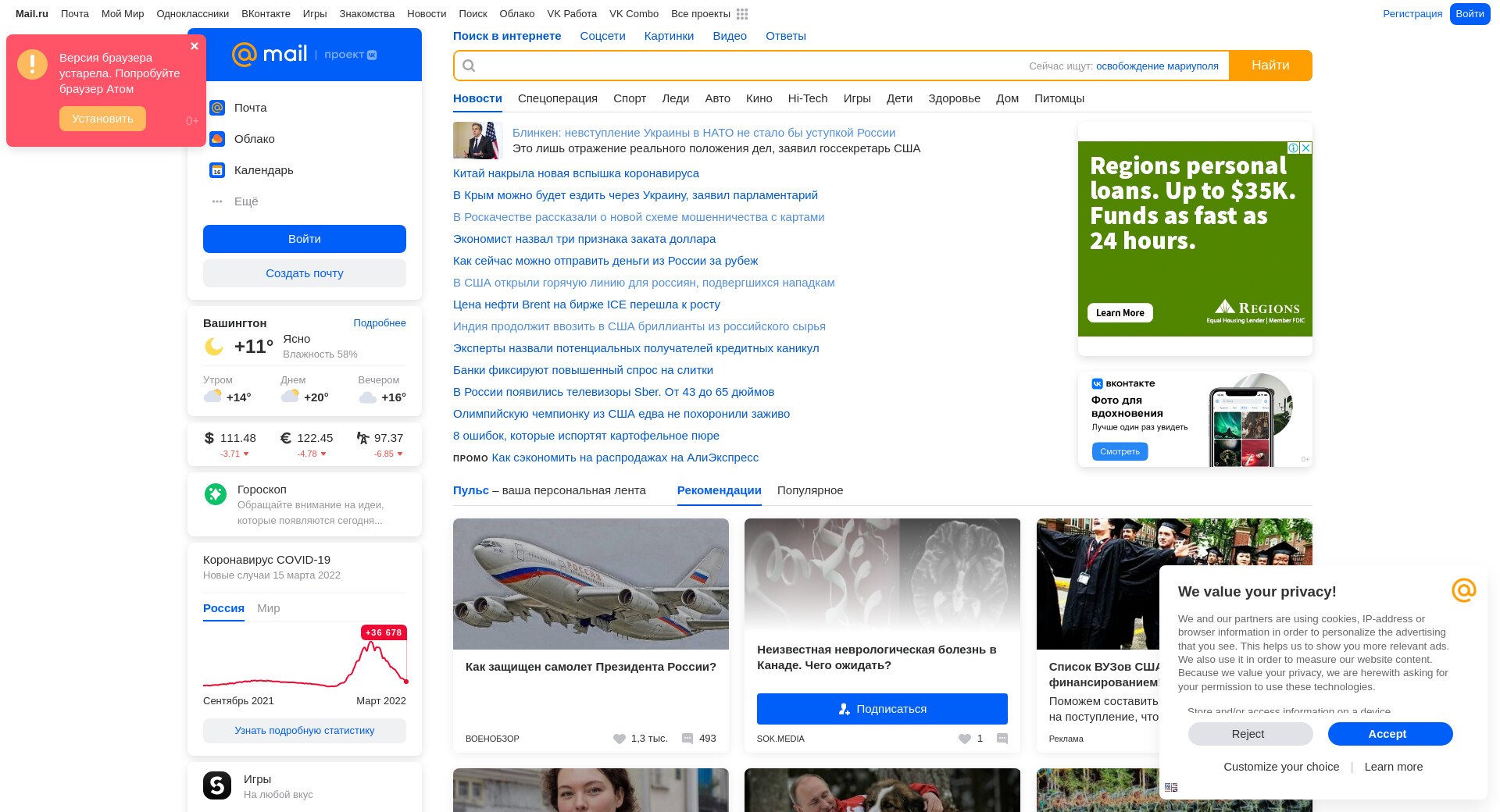Image resolution: width=1500 pixels, height=812 pixels.
Task: Like the President's plane article heart icon
Action: [x=620, y=739]
